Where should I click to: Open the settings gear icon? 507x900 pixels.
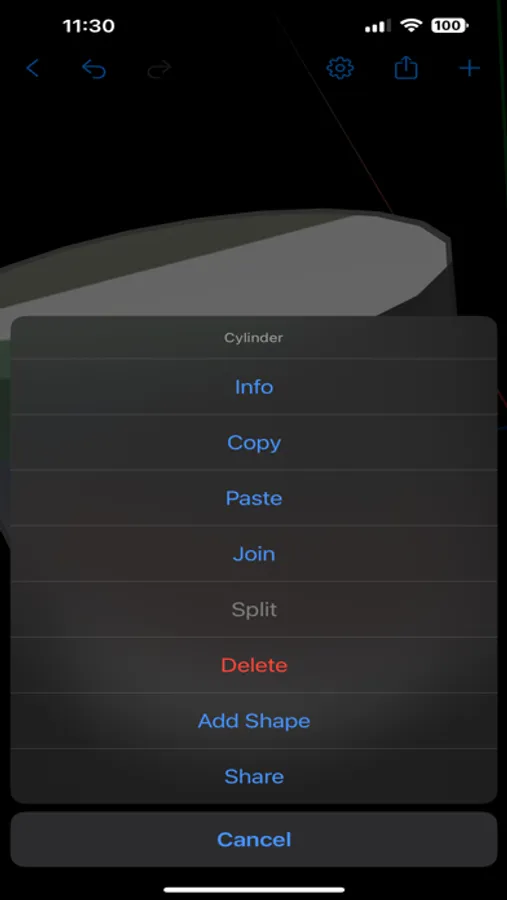[340, 69]
